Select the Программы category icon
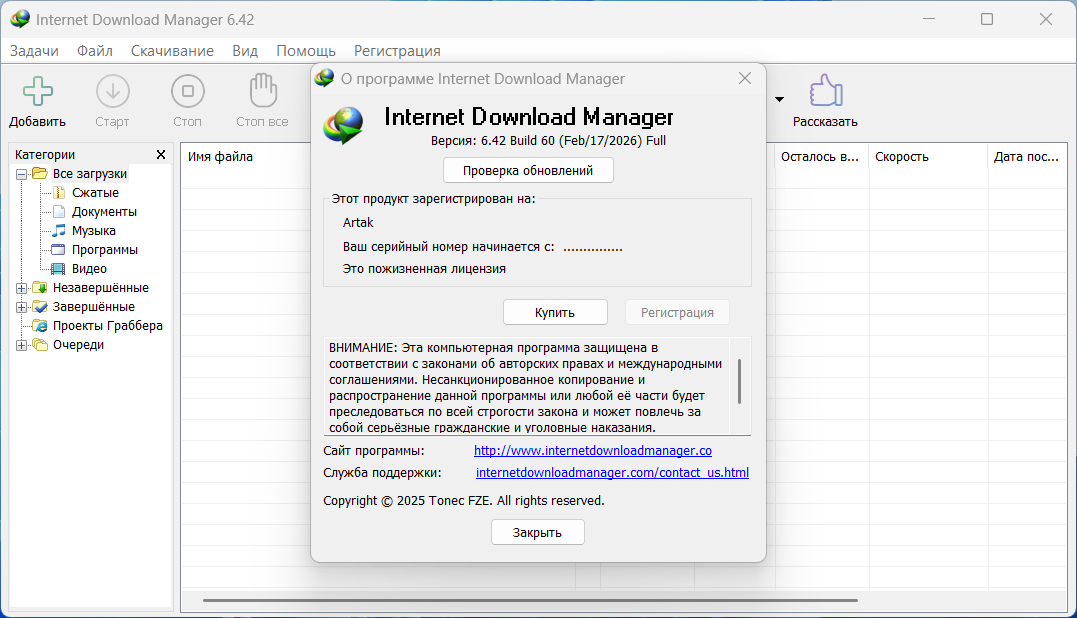The image size is (1077, 618). click(59, 250)
